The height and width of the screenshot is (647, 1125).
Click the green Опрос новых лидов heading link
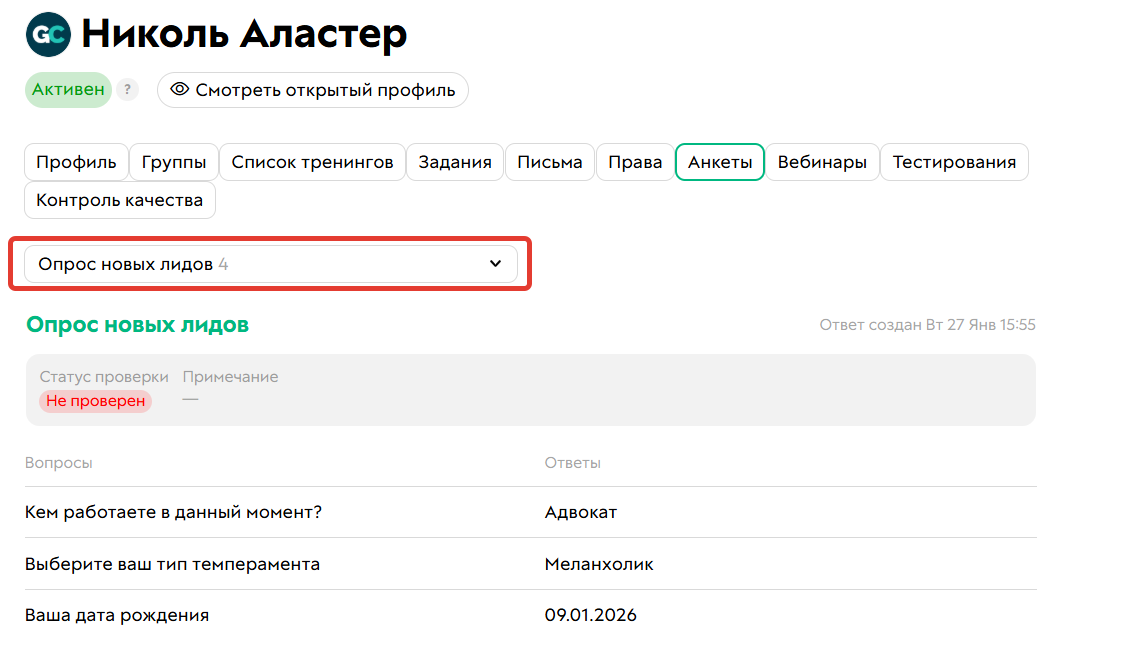pos(137,324)
